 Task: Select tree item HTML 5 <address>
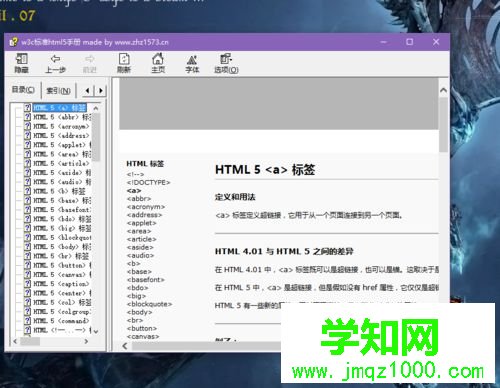click(61, 136)
